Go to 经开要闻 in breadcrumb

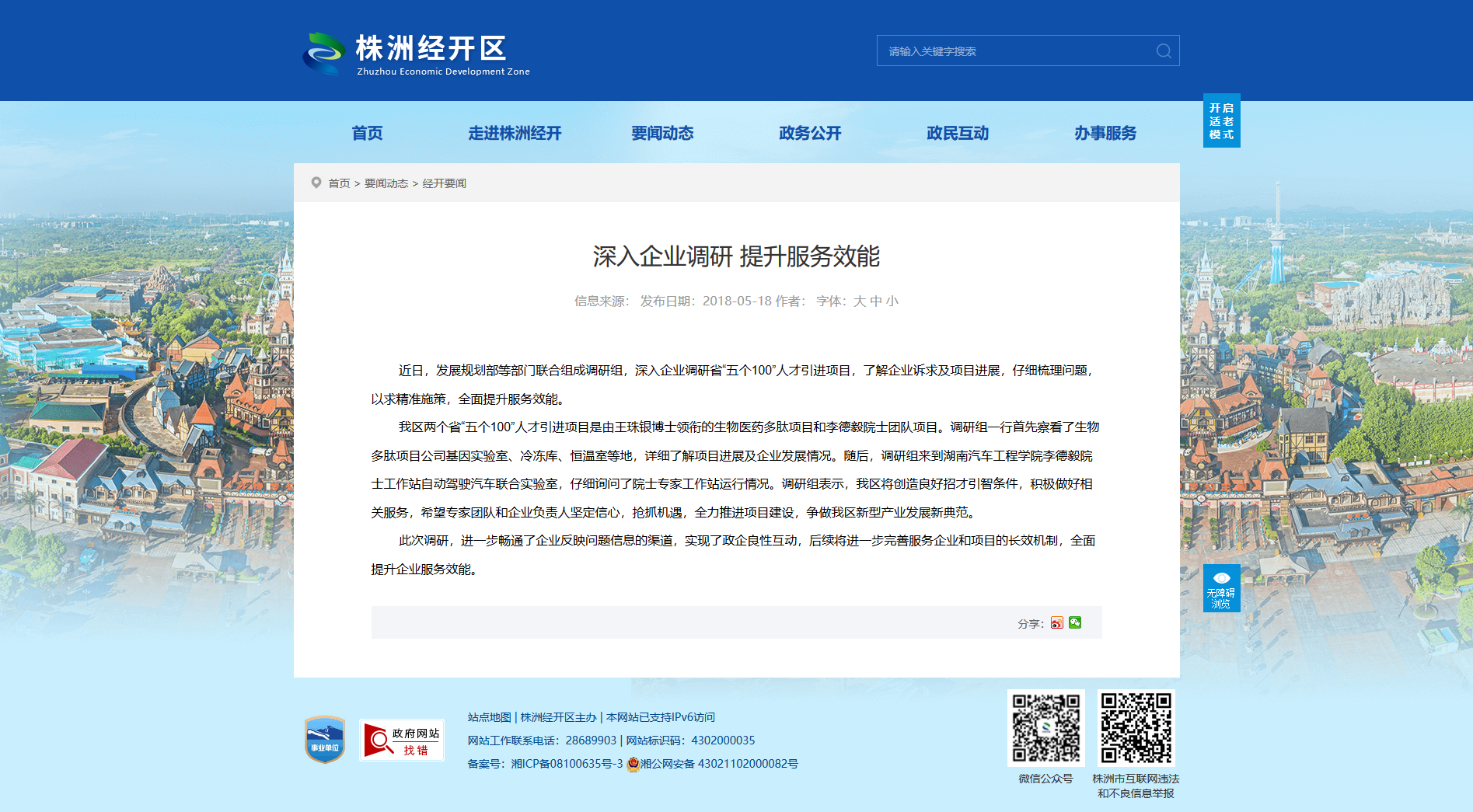444,183
